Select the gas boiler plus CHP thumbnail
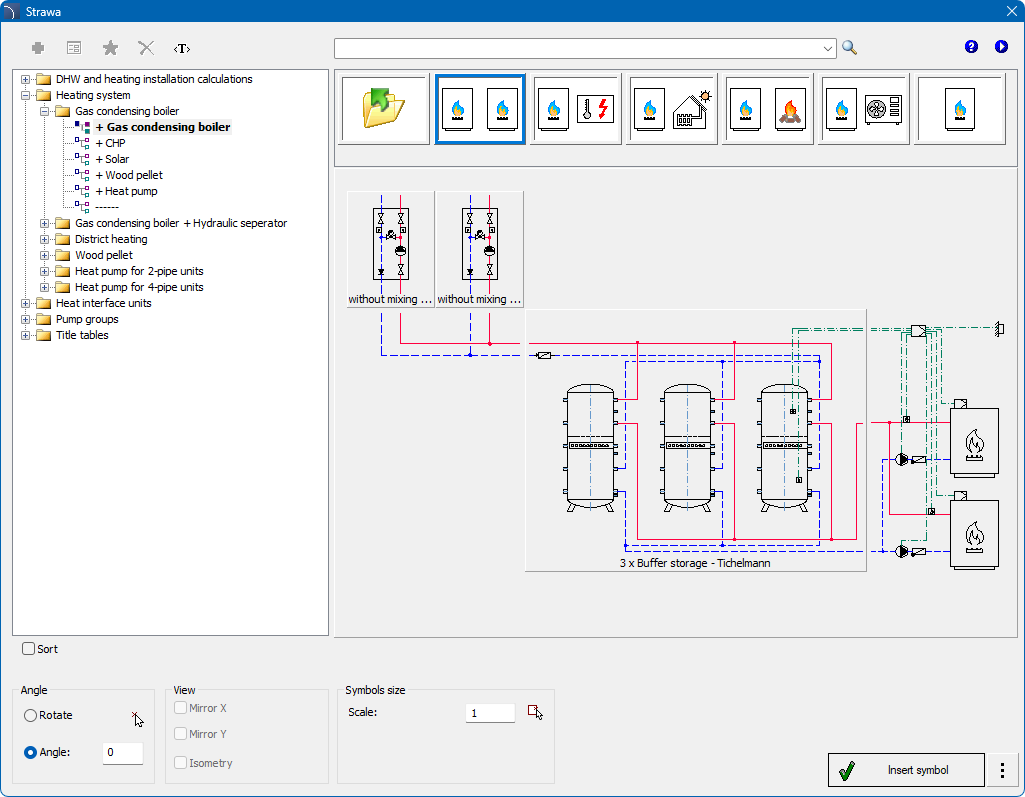The height and width of the screenshot is (797, 1025). (x=575, y=109)
